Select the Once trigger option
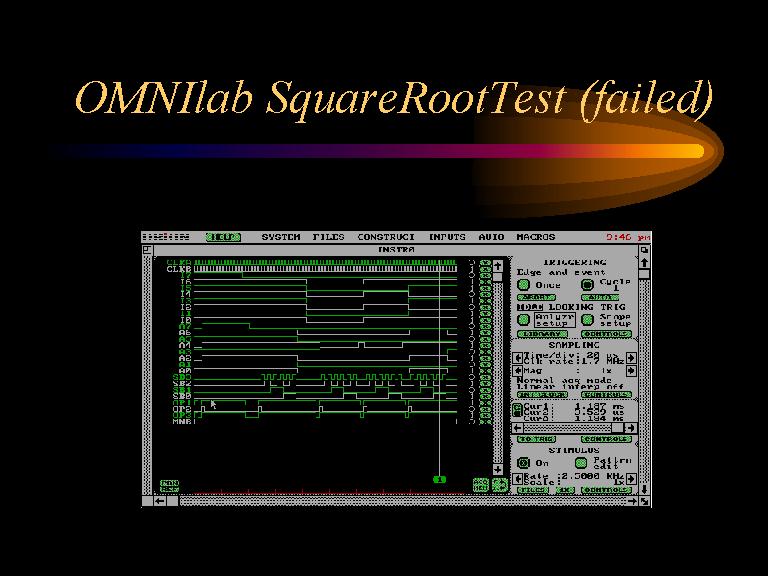Image resolution: width=768 pixels, height=576 pixels. (523, 285)
